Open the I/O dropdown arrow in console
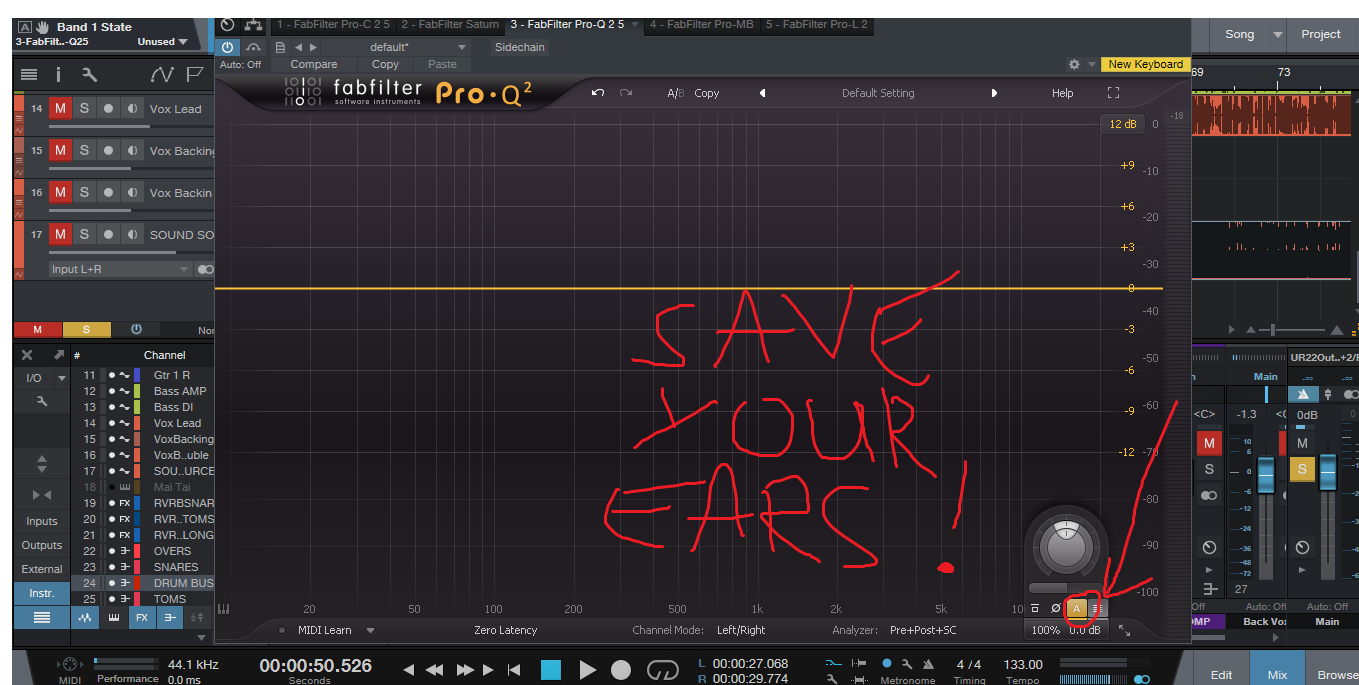The width and height of the screenshot is (1359, 685). [62, 378]
